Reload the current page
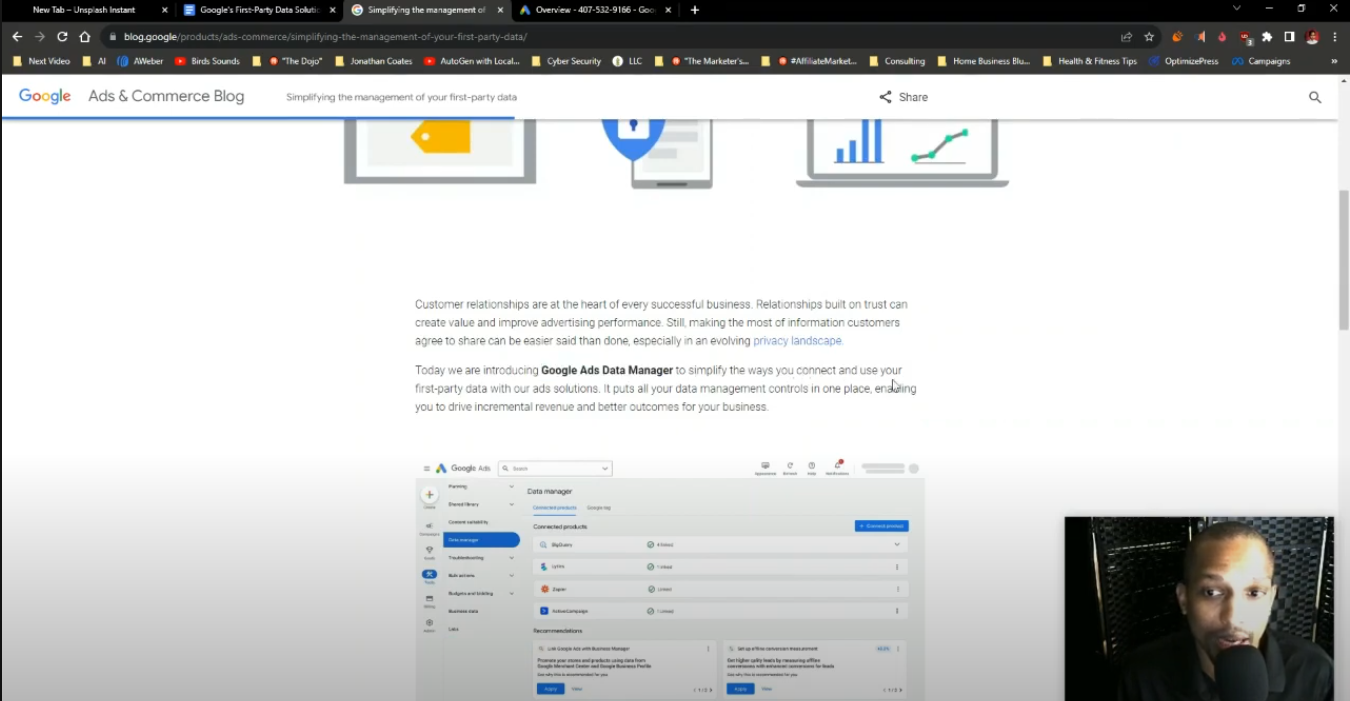The height and width of the screenshot is (701, 1350). pyautogui.click(x=62, y=36)
